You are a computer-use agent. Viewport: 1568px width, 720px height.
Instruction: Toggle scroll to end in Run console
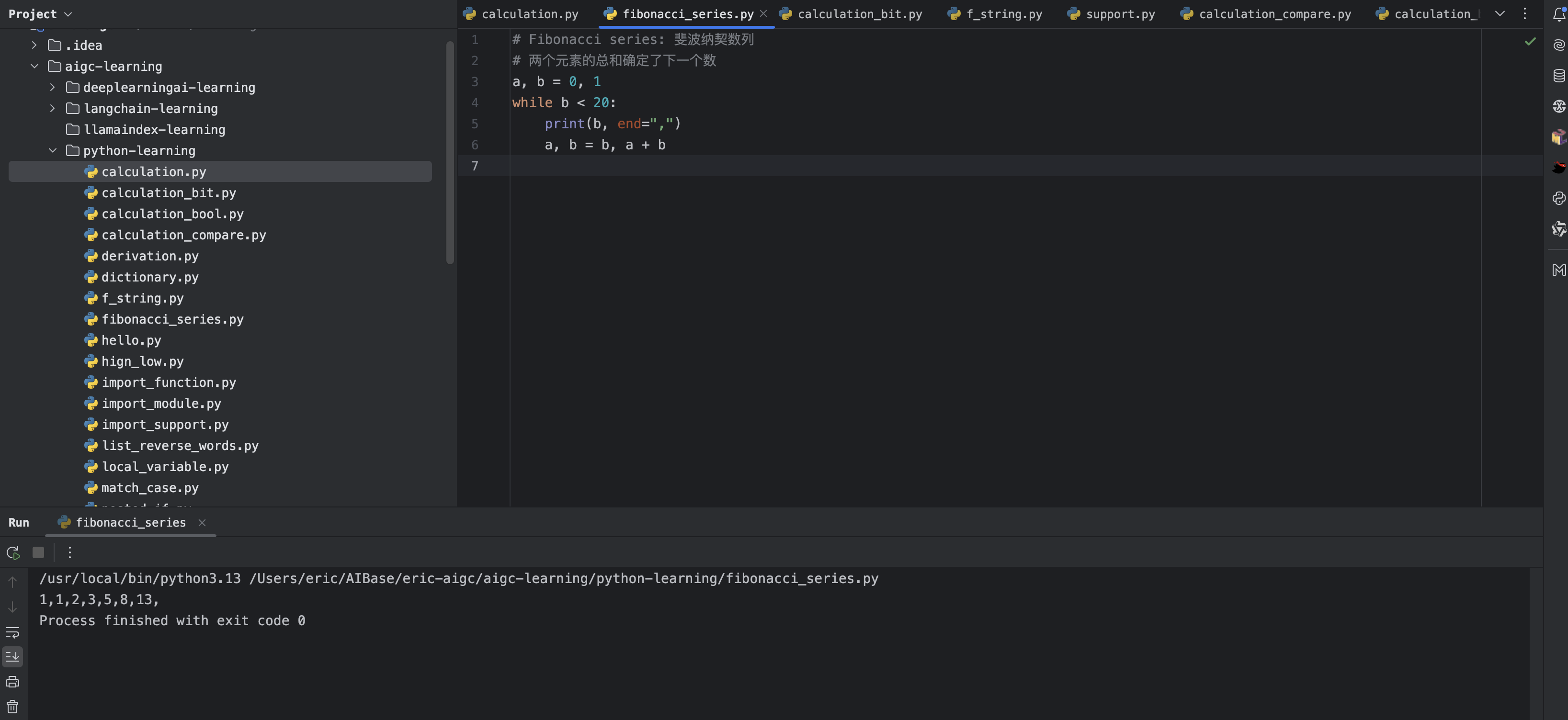click(x=12, y=657)
